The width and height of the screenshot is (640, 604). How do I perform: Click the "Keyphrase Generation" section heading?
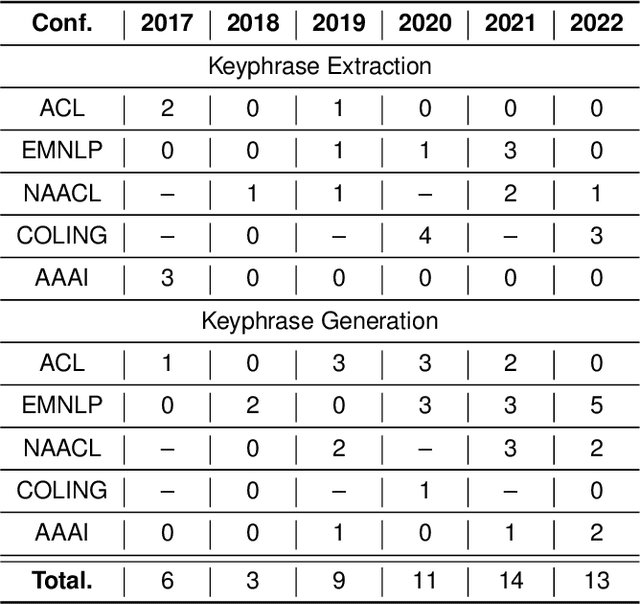[320, 321]
